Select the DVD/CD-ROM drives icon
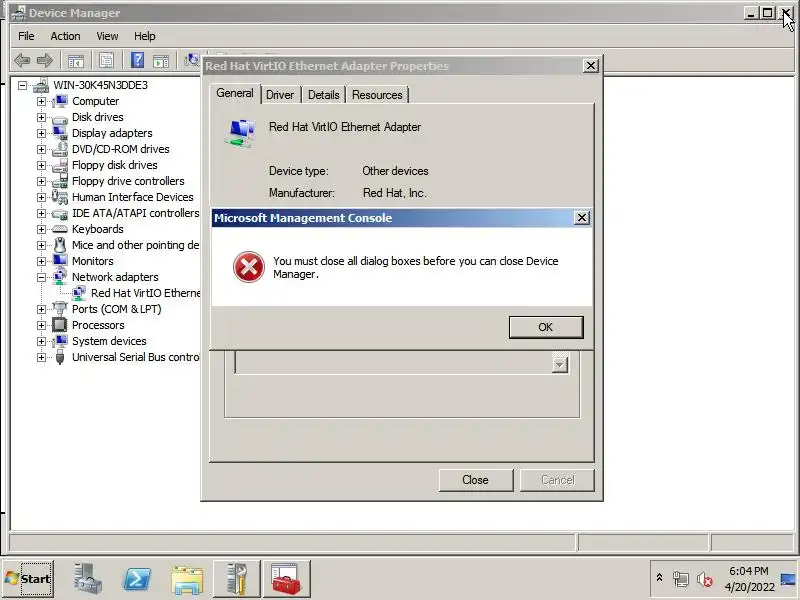This screenshot has height=600, width=800. coord(60,149)
